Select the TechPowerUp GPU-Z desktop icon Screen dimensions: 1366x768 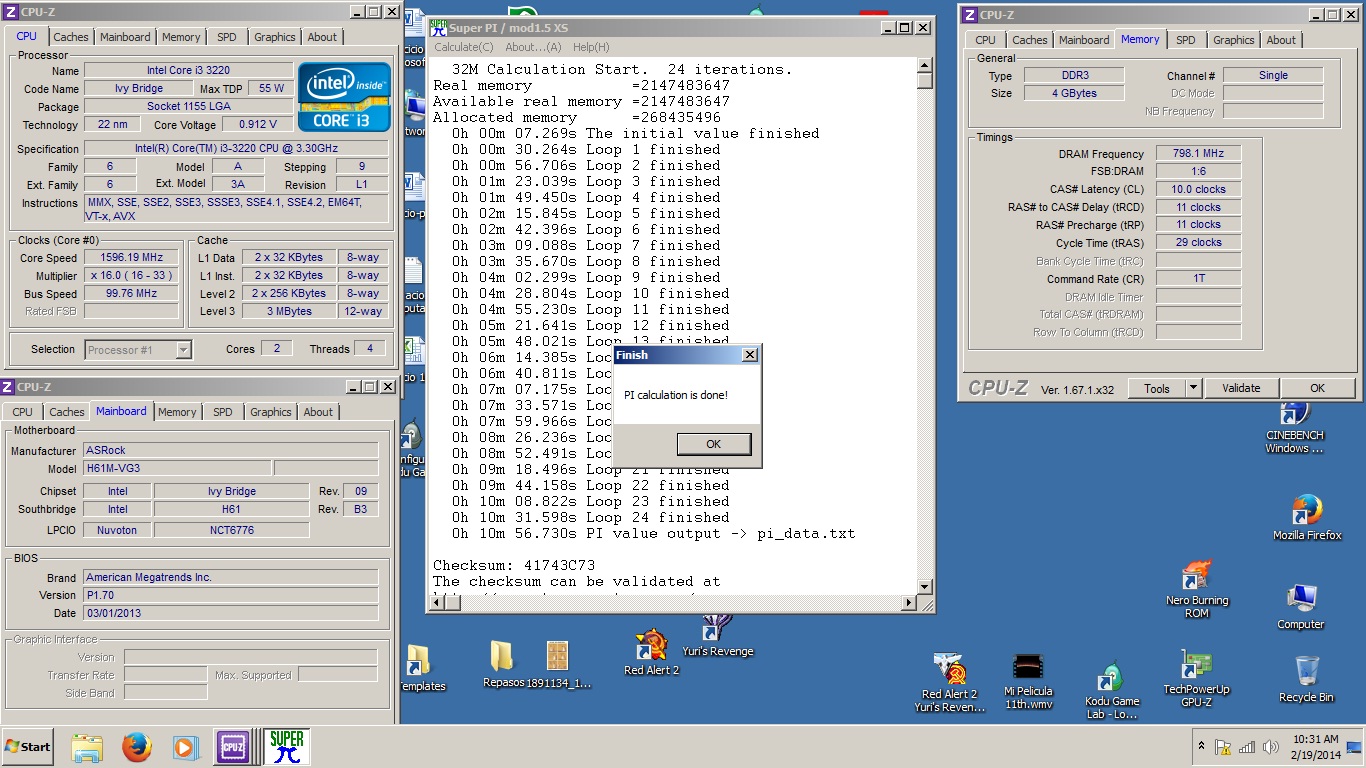[1196, 678]
